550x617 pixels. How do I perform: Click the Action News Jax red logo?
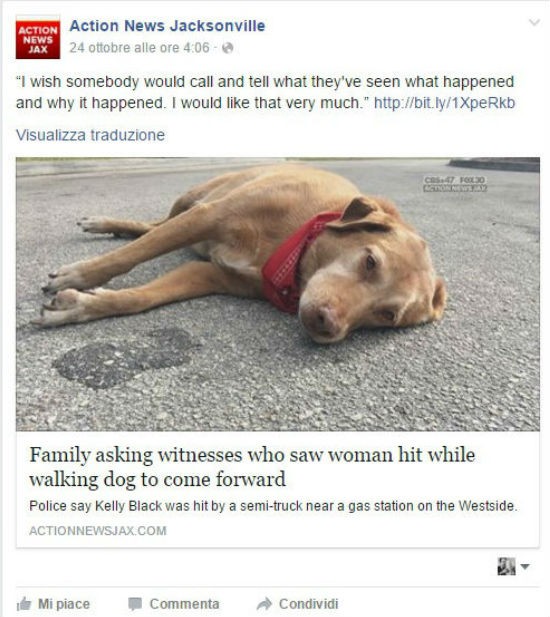38,37
